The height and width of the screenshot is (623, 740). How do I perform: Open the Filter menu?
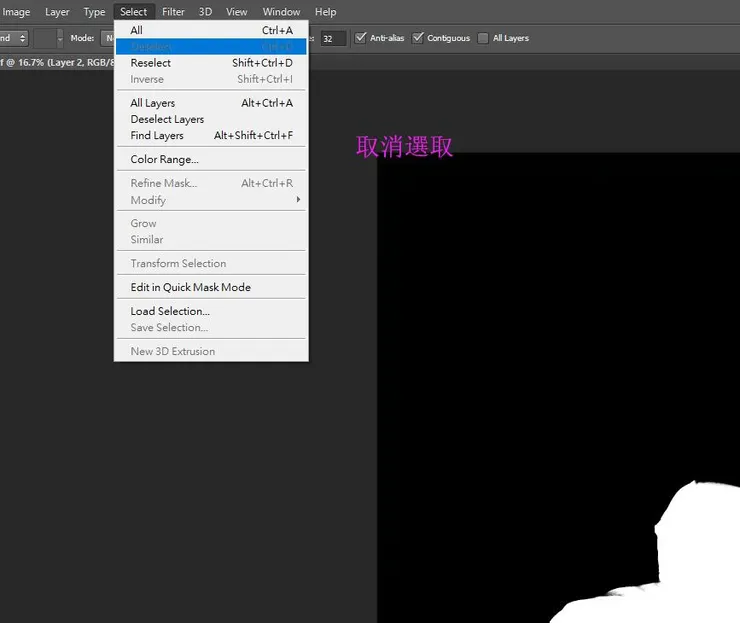pos(173,12)
